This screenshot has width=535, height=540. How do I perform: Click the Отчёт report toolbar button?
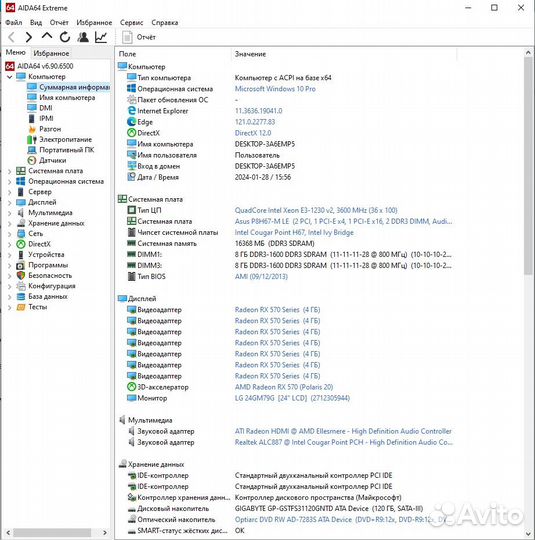coord(138,37)
